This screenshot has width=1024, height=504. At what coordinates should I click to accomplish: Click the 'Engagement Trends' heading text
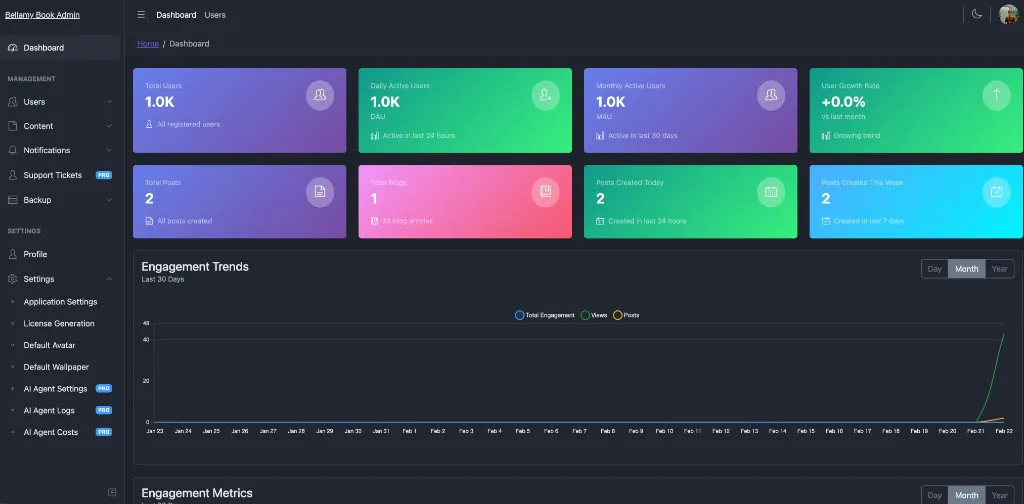click(195, 266)
